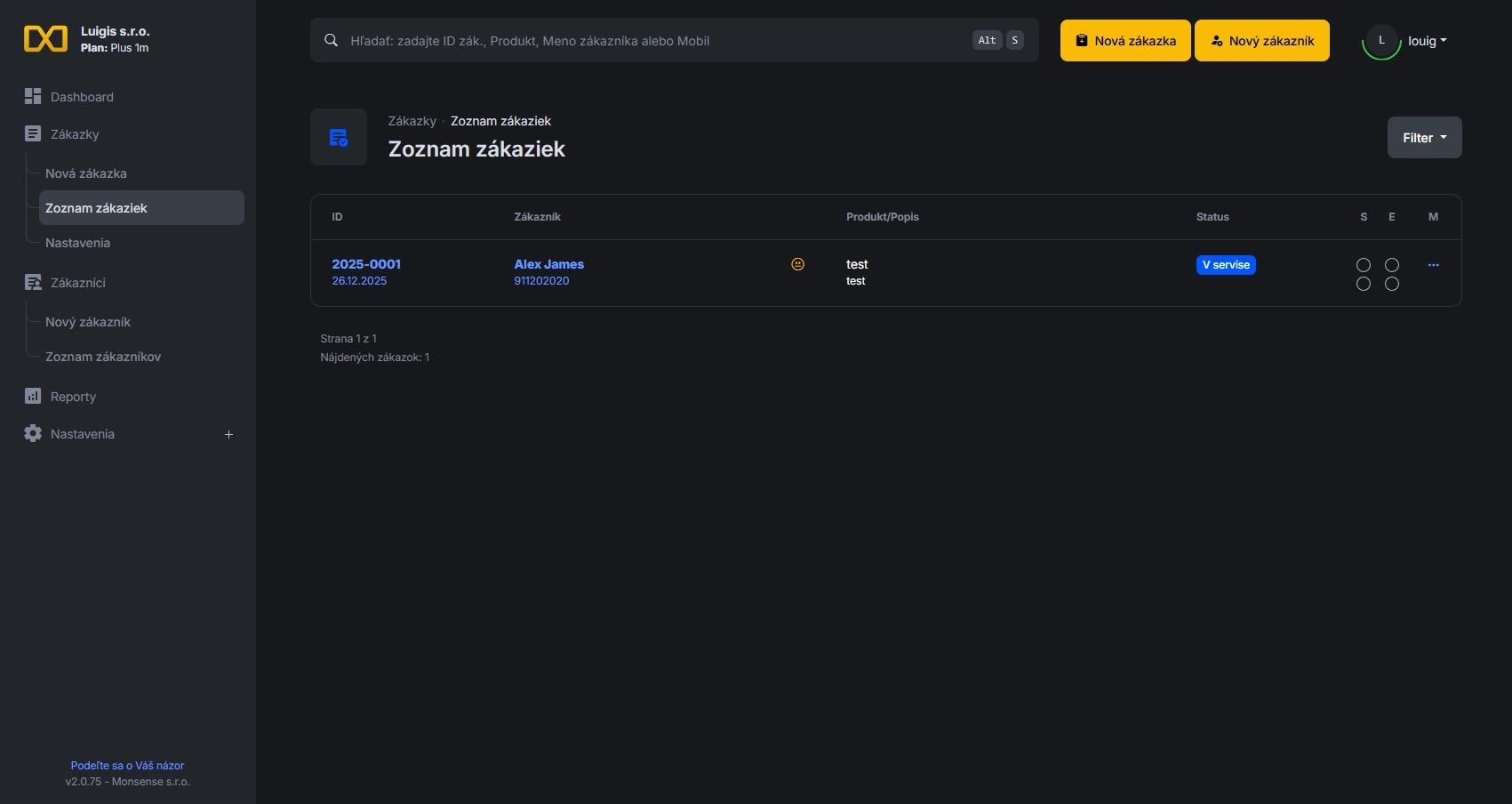
Task: Select Zoznam zákazníkov in the sidebar
Action: coord(102,357)
